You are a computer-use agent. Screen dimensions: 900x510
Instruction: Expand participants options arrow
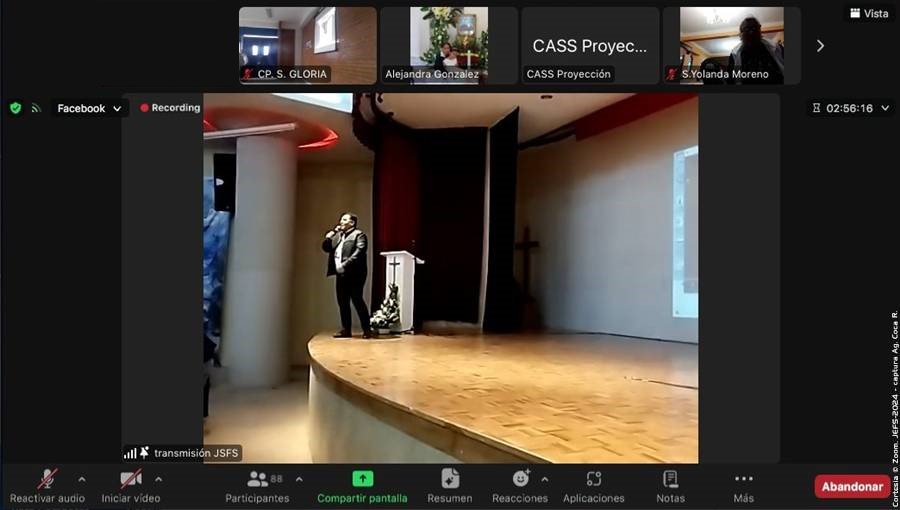click(299, 479)
